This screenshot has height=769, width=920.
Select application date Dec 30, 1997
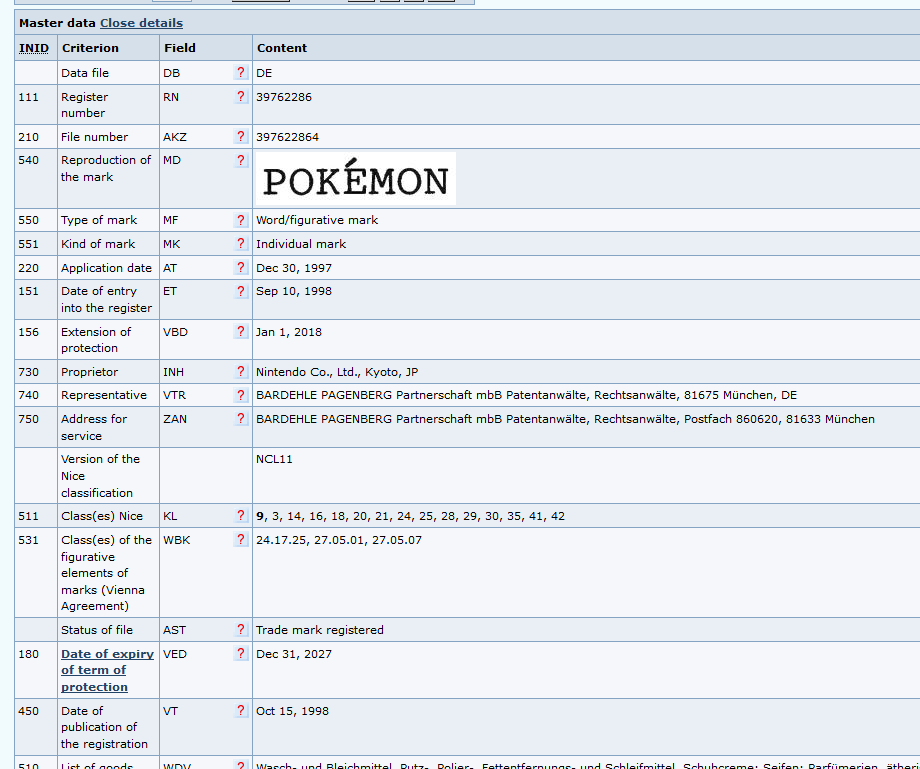(294, 268)
